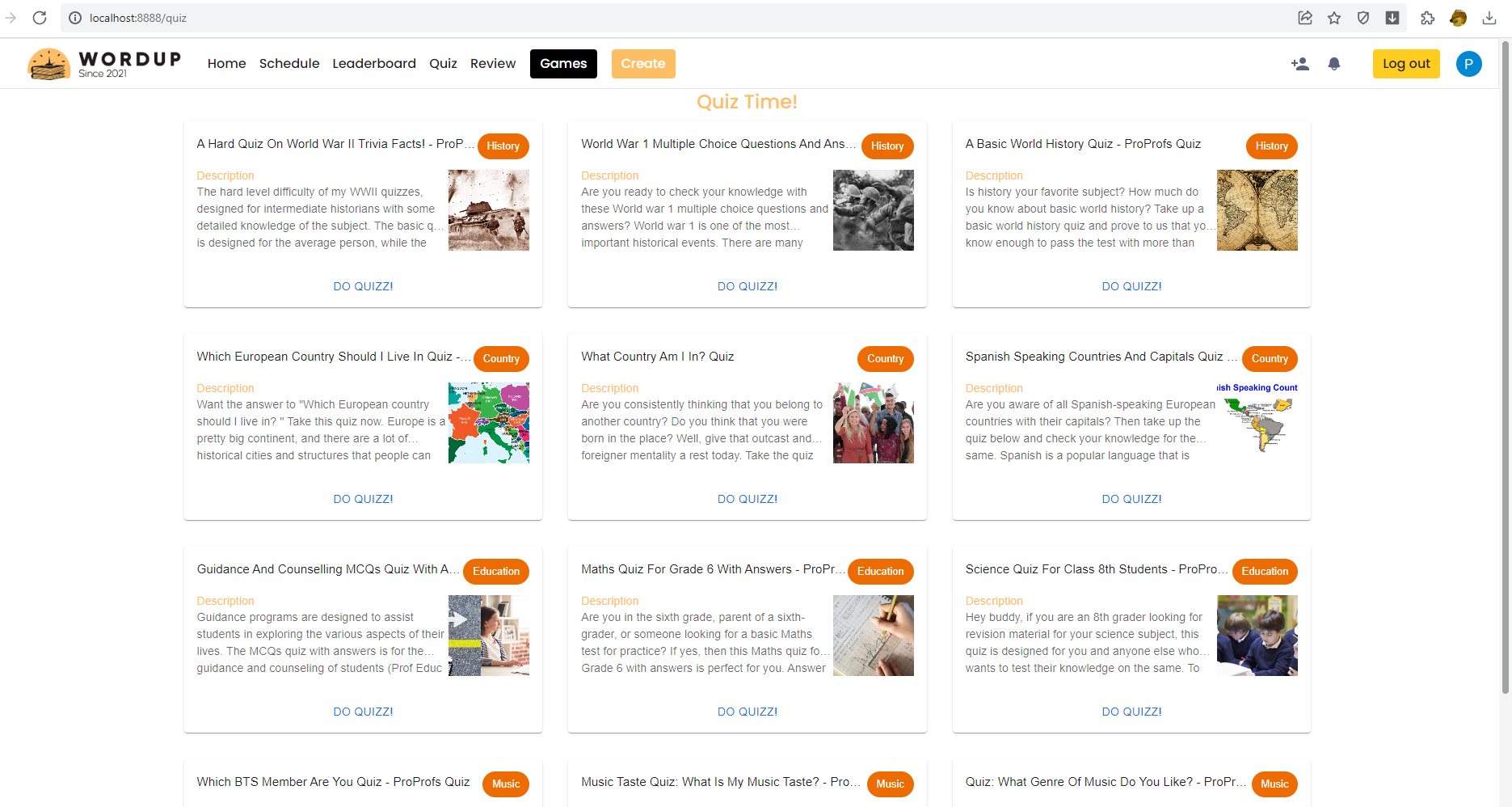Open the Review page

point(493,64)
